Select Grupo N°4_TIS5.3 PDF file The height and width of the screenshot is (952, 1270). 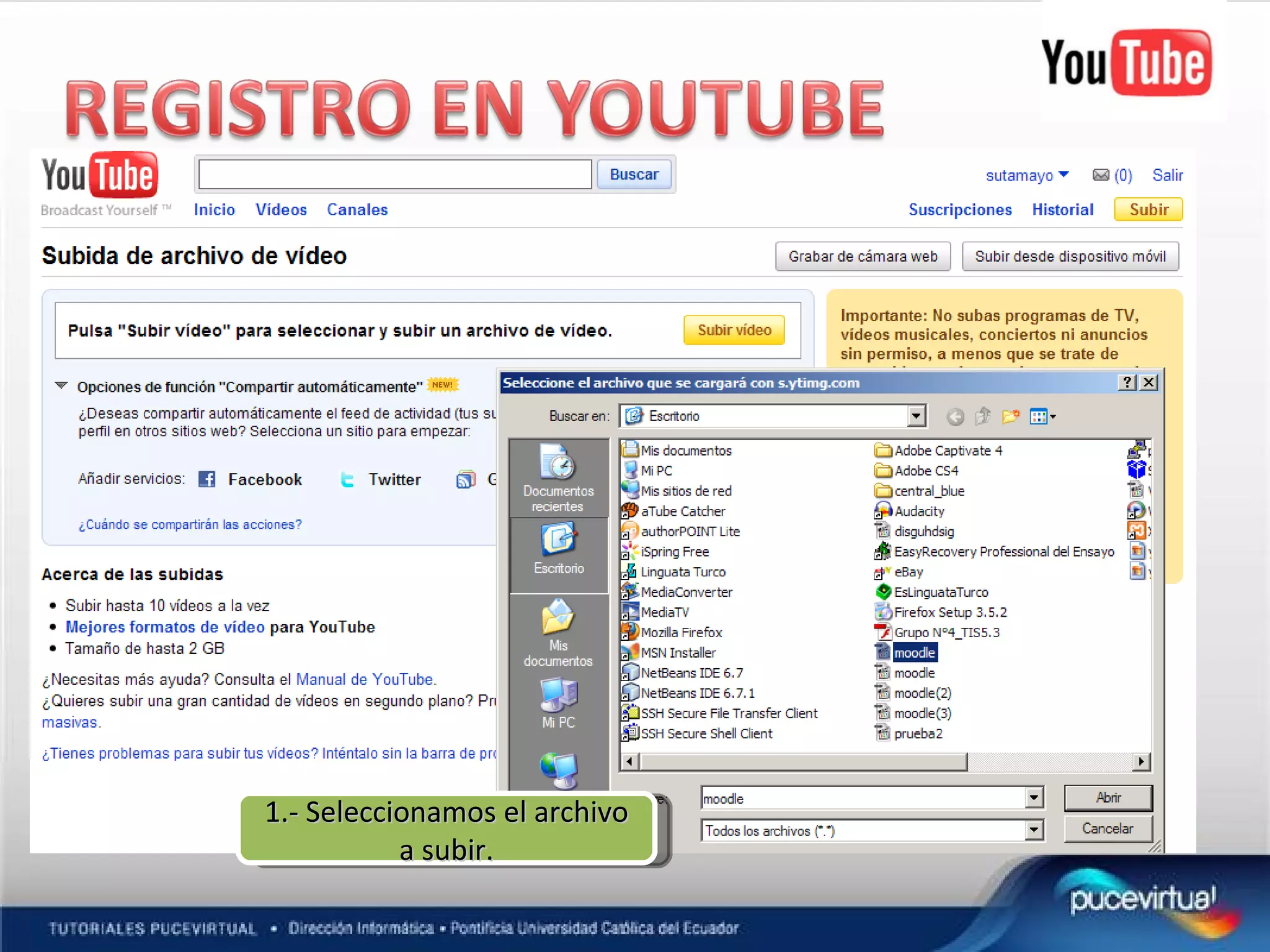pos(937,632)
